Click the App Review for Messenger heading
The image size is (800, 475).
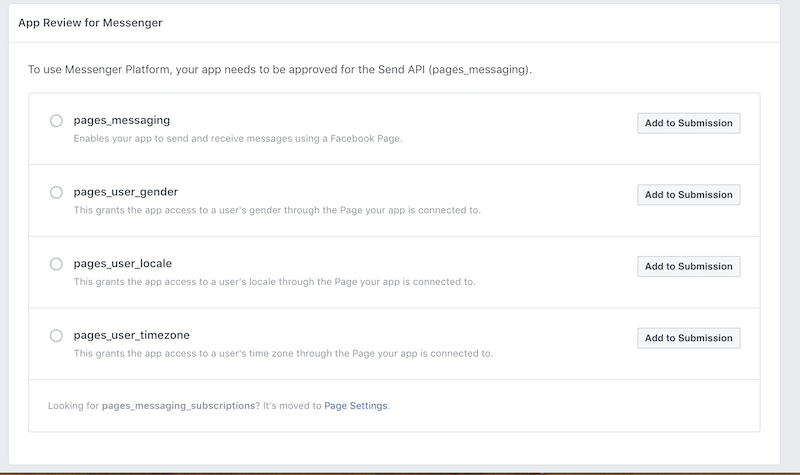pyautogui.click(x=90, y=22)
